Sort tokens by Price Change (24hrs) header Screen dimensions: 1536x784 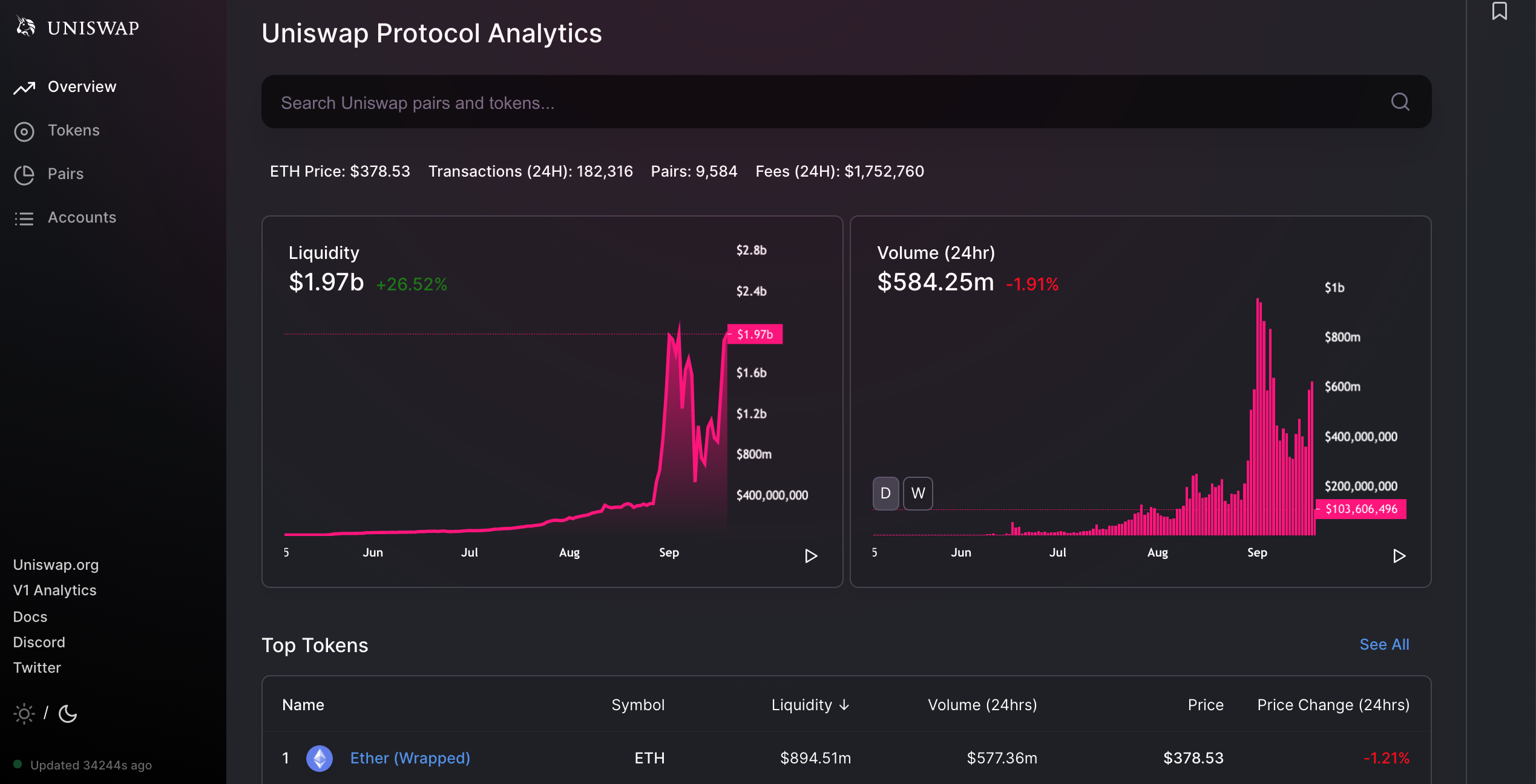tap(1333, 705)
